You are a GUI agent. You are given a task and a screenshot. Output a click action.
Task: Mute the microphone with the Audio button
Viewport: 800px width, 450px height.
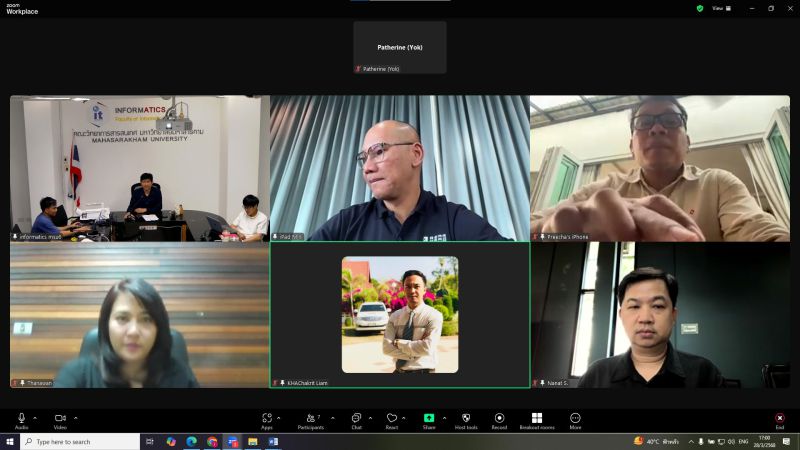click(21, 418)
